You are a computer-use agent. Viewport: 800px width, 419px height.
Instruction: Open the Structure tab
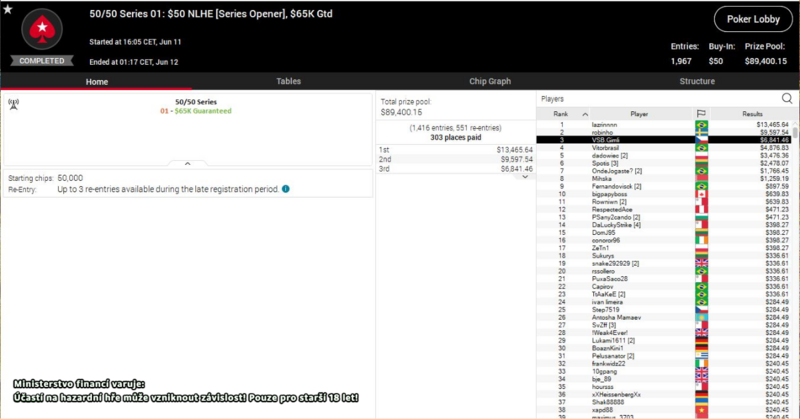point(697,81)
